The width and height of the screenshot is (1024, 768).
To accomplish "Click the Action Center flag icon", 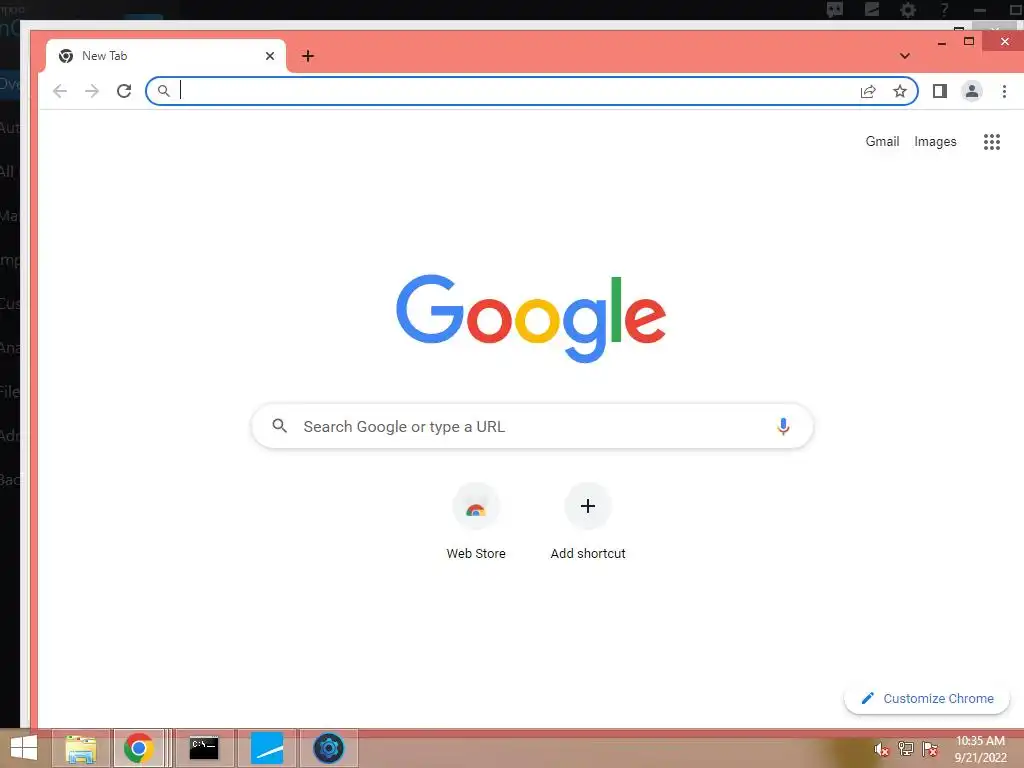I will click(930, 749).
